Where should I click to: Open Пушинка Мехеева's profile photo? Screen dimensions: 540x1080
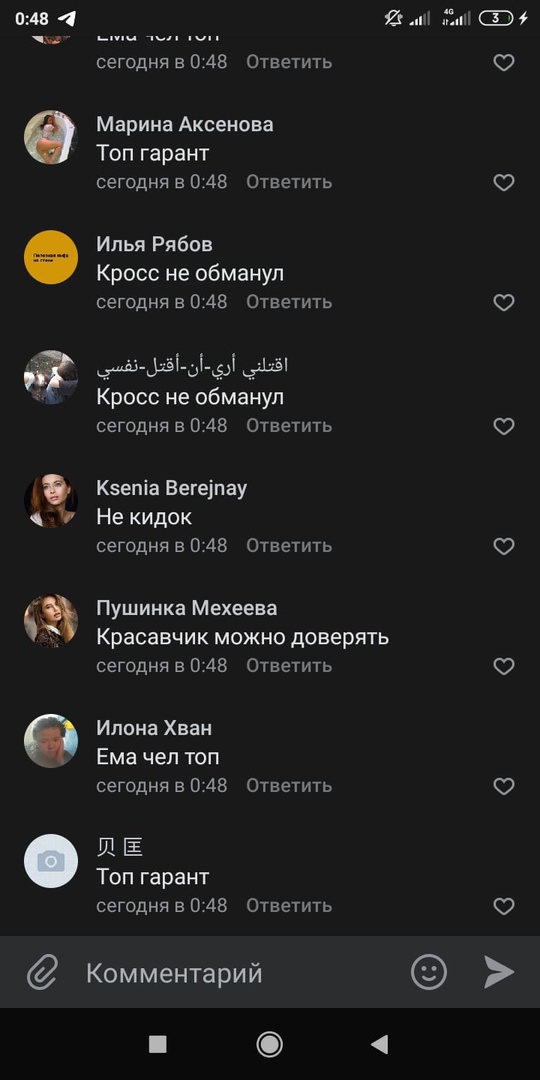pos(51,621)
